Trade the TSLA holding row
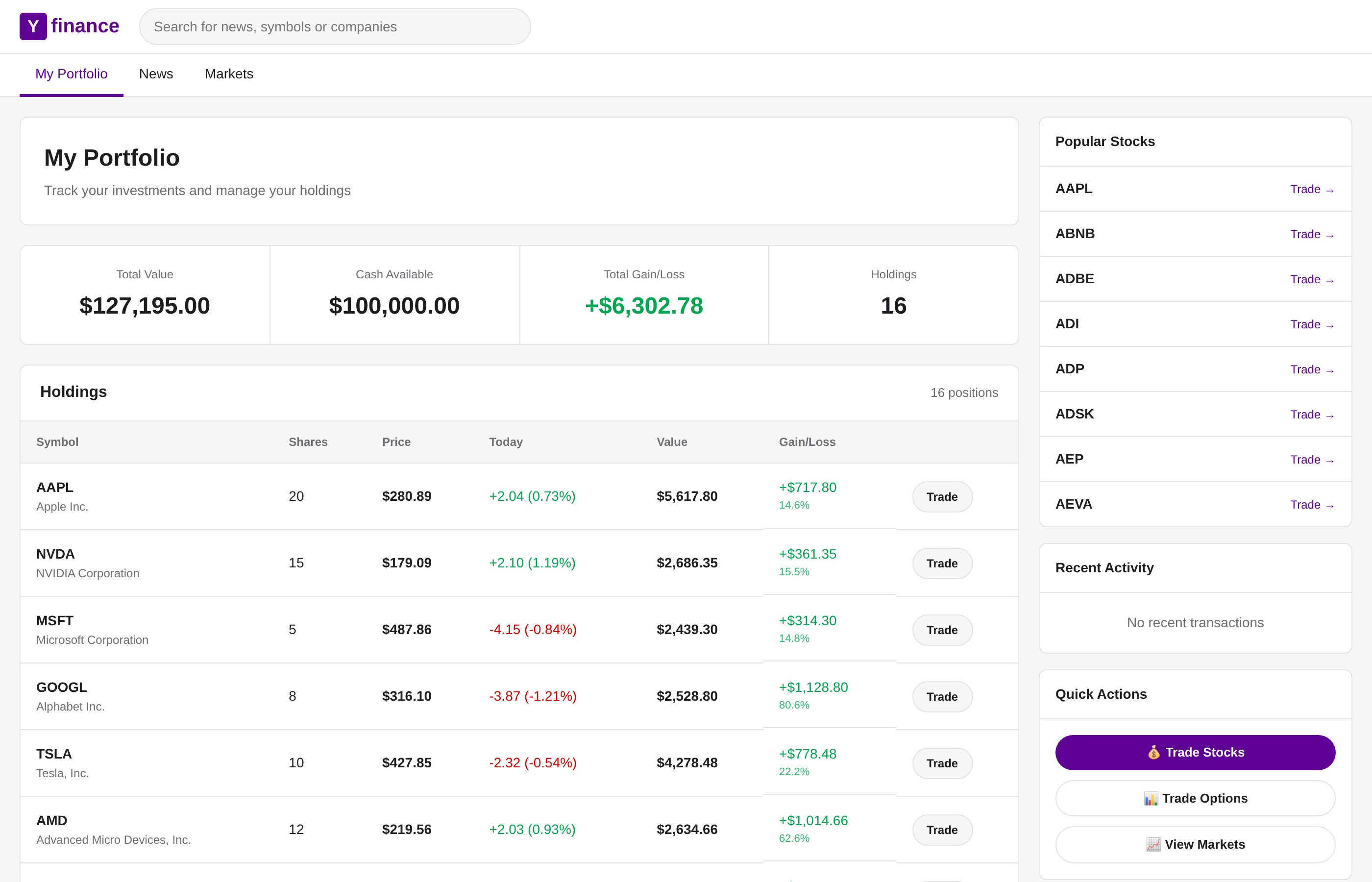 [x=942, y=763]
